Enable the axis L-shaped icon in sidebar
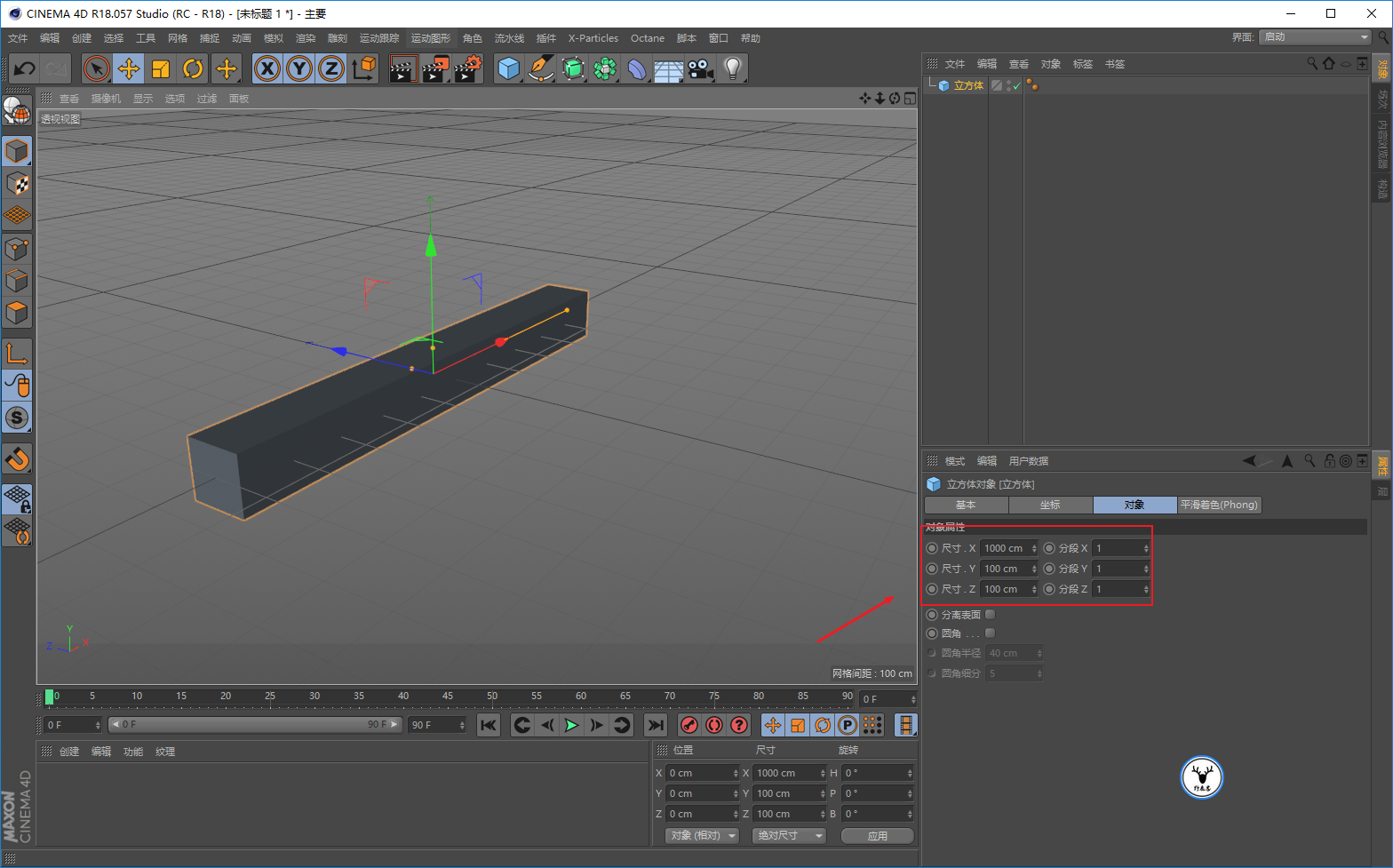Viewport: 1393px width, 868px height. coord(17,354)
